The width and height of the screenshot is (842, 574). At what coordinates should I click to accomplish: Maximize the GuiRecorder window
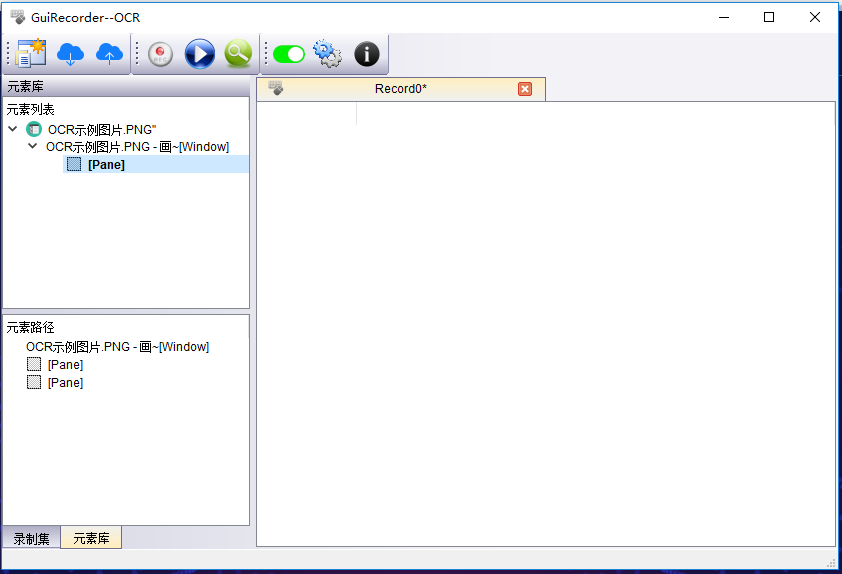pyautogui.click(x=769, y=17)
